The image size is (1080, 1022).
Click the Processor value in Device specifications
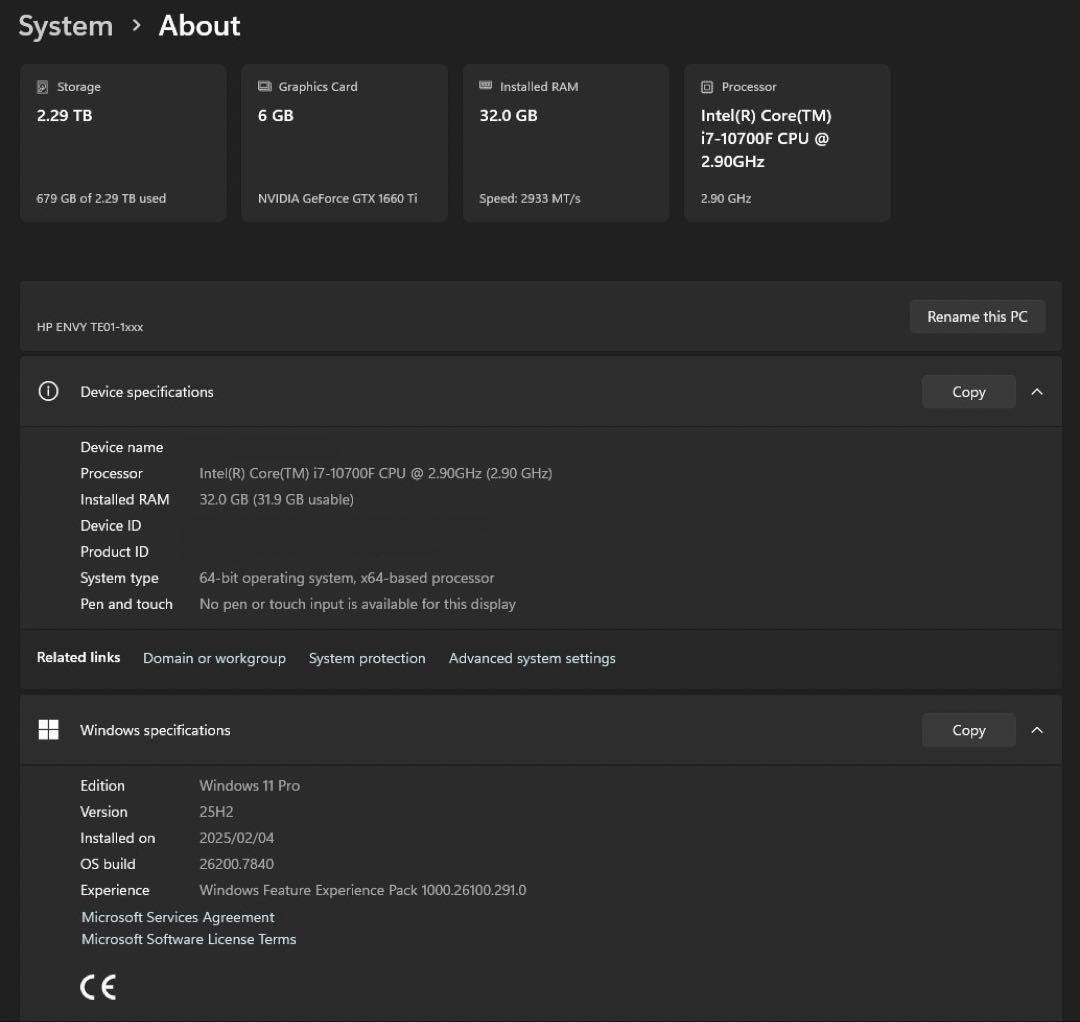click(x=375, y=473)
